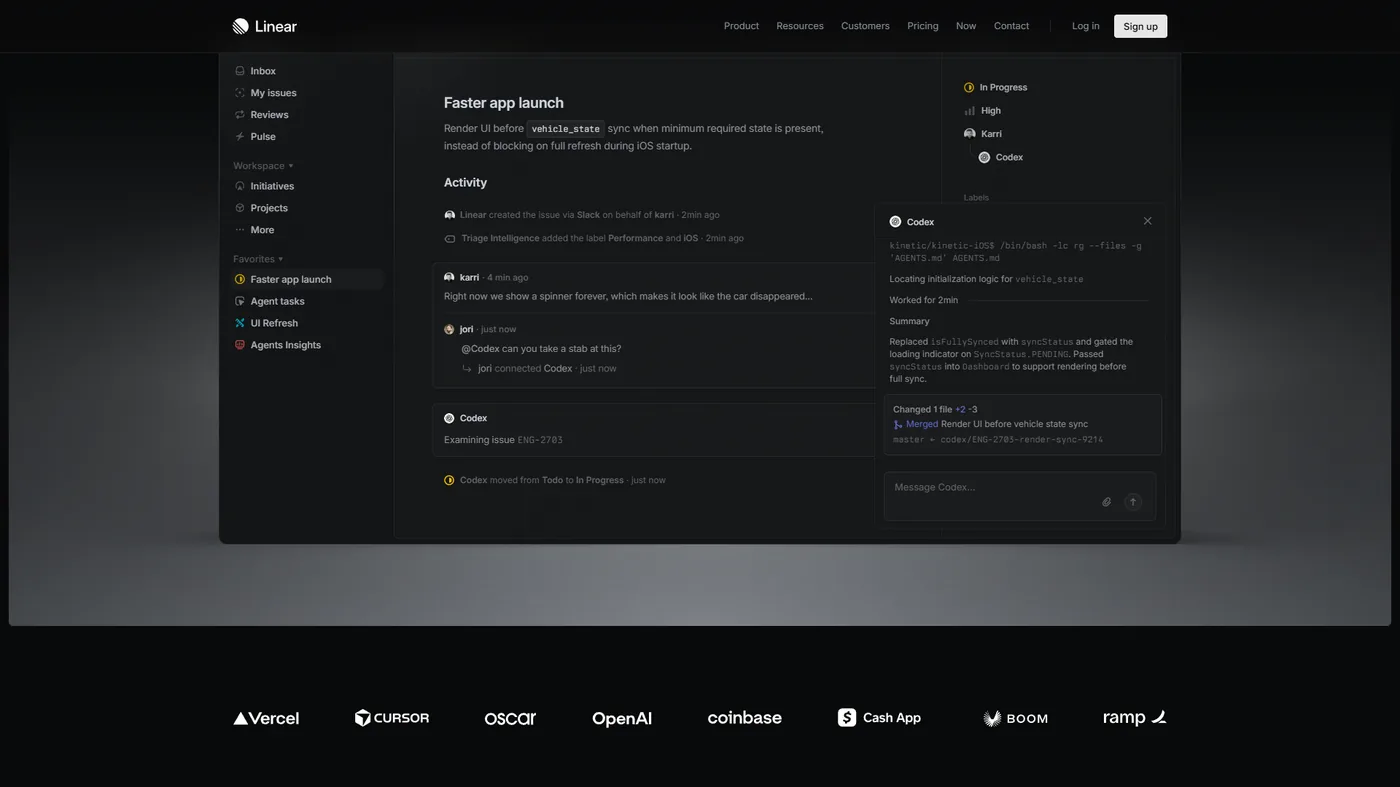Click the Linear avatar in activity feed
This screenshot has height=787, width=1400.
click(x=450, y=215)
